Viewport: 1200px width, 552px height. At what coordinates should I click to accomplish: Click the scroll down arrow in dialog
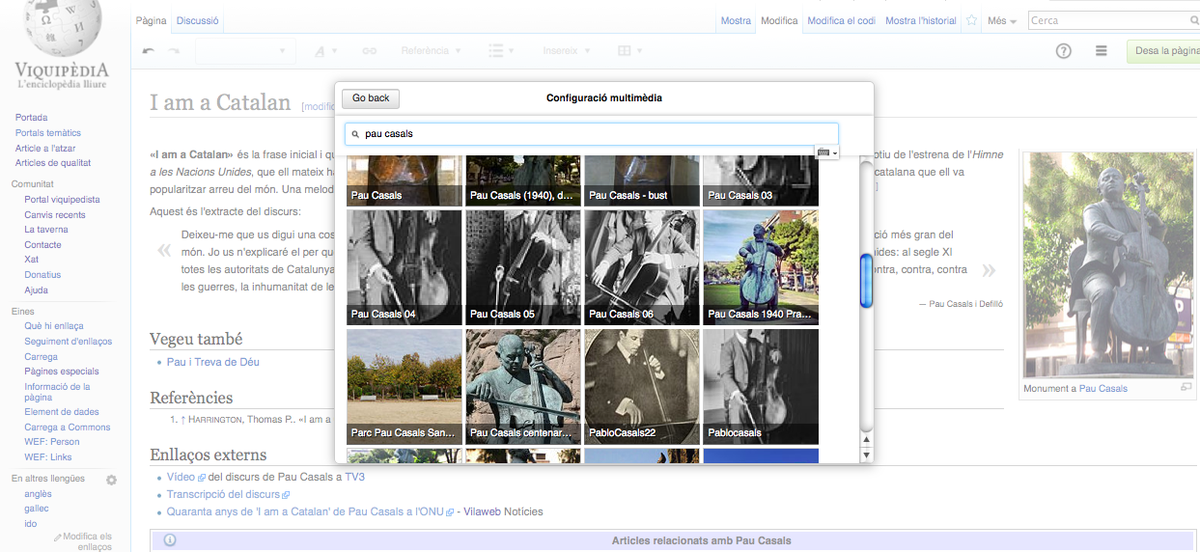pyautogui.click(x=866, y=456)
